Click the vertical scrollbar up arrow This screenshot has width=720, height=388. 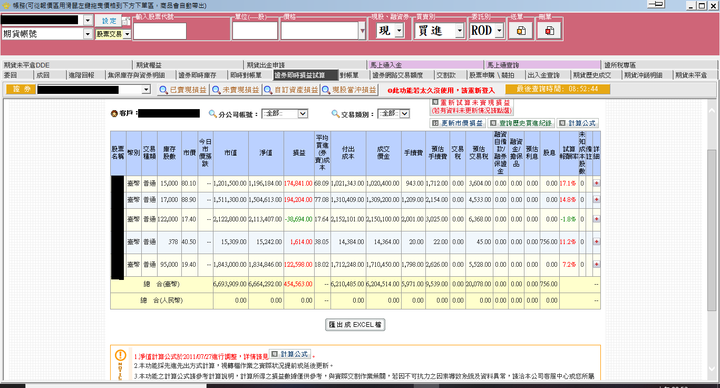click(712, 111)
